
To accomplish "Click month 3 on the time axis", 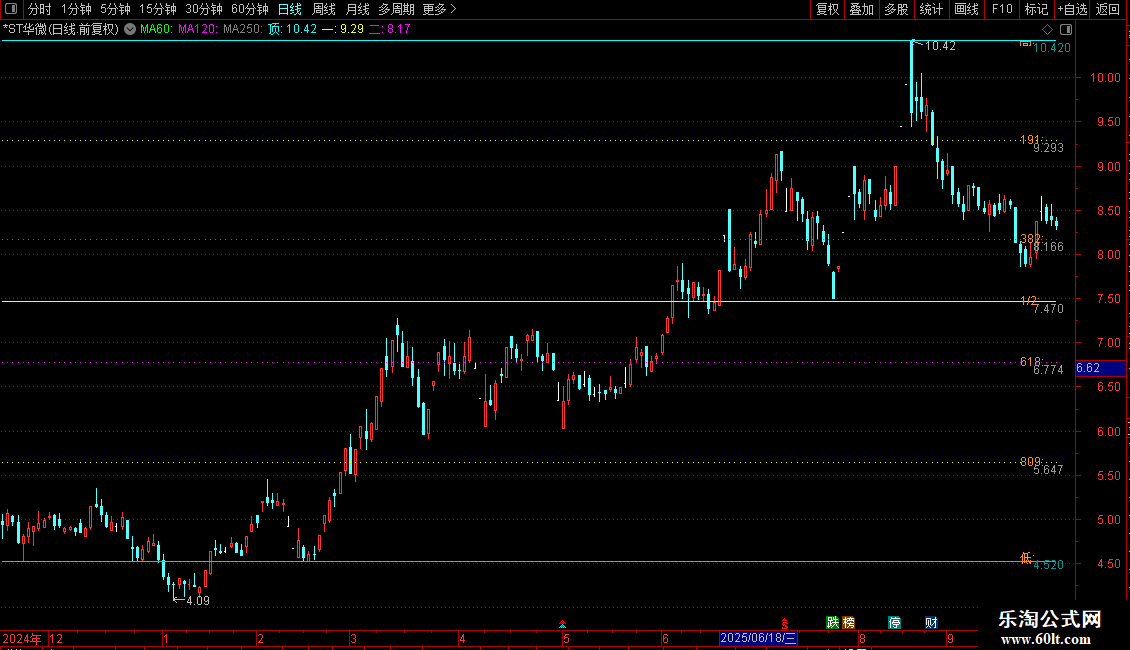I will (353, 638).
